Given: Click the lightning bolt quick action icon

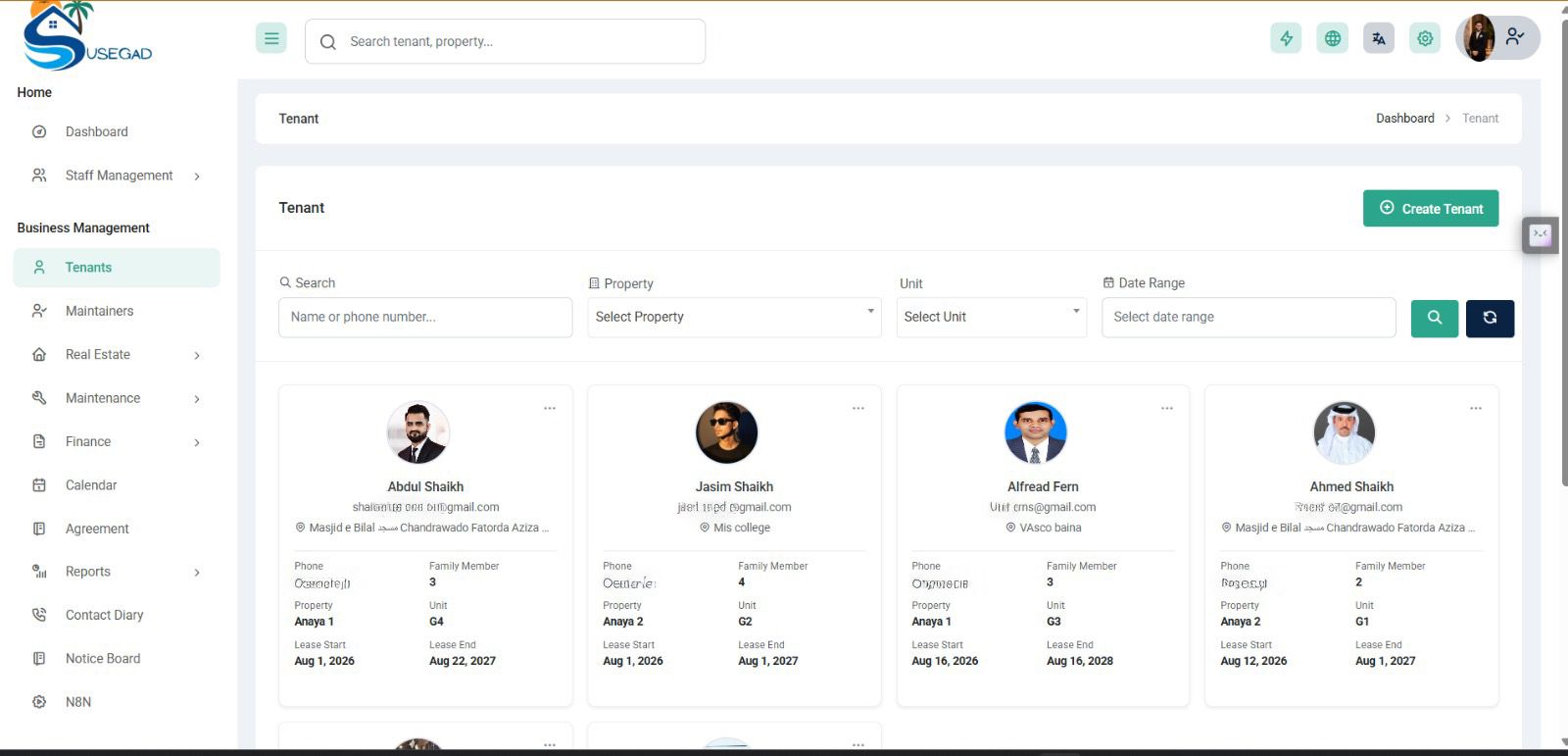Looking at the screenshot, I should tap(1286, 38).
